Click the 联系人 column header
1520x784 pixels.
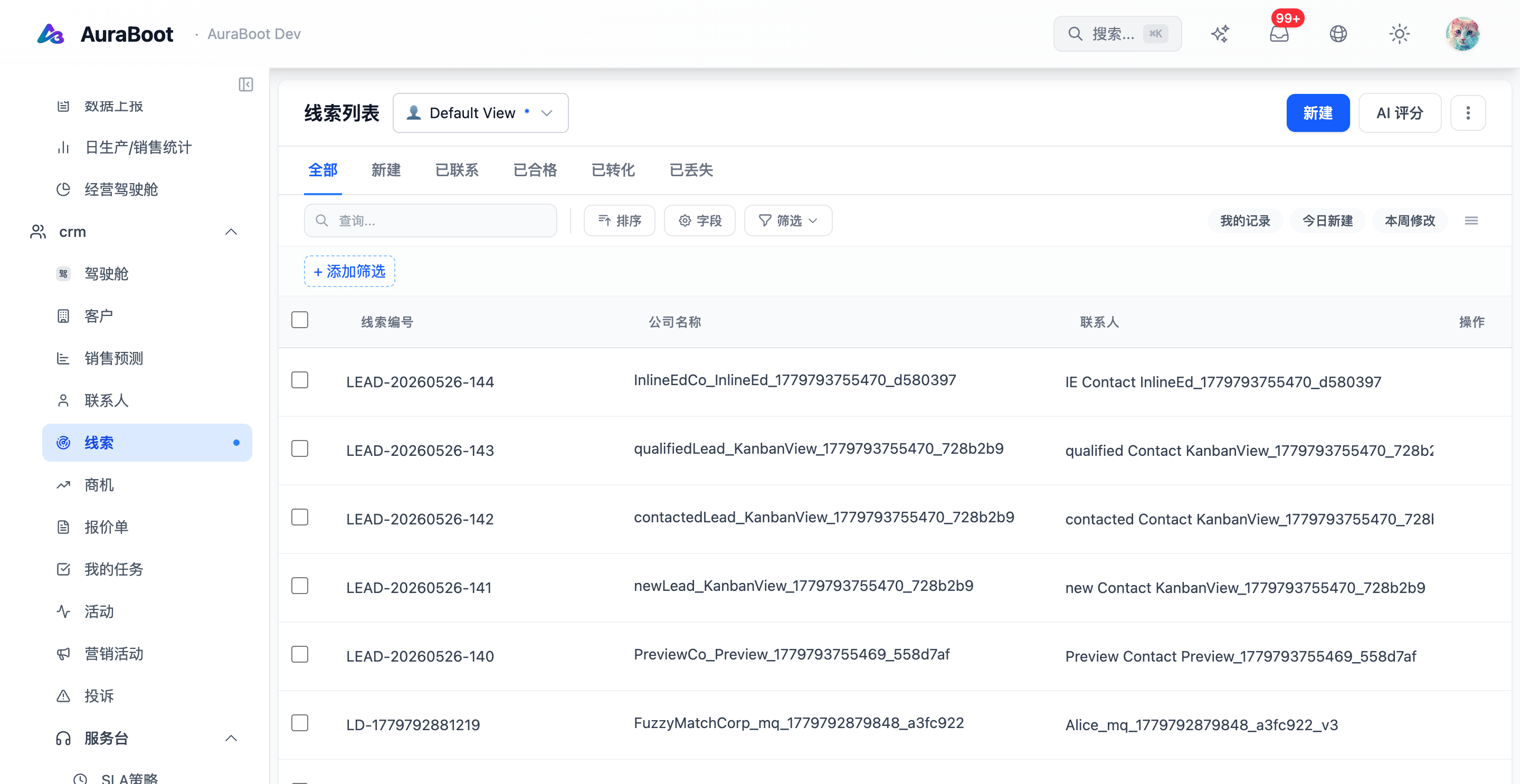click(x=1099, y=322)
